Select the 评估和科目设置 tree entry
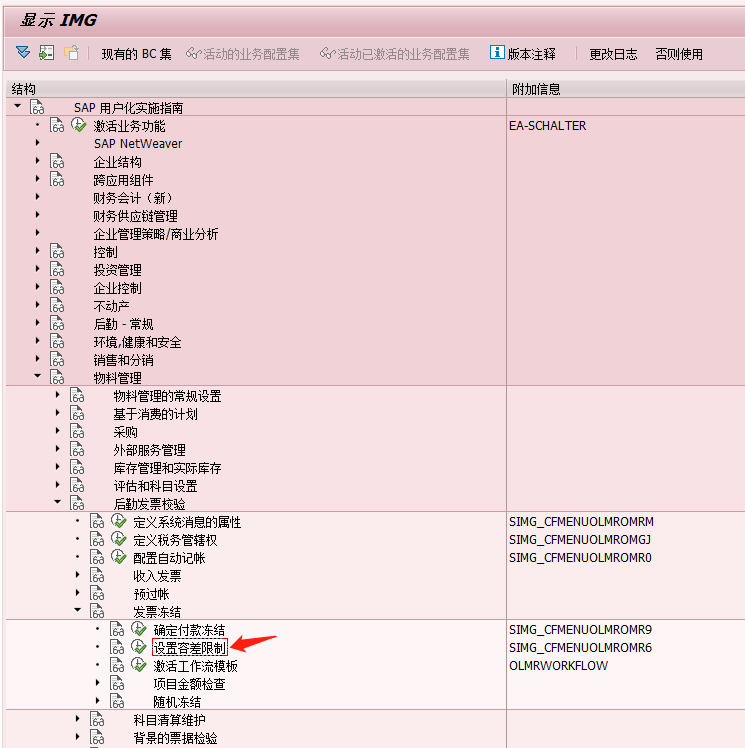The image size is (745, 748). tap(155, 486)
